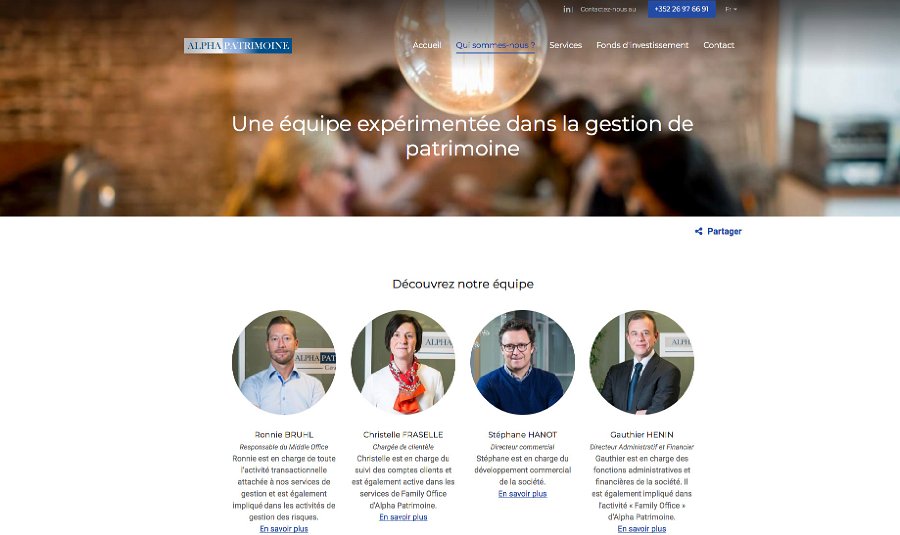
Task: Go to the Contact page
Action: [x=719, y=45]
